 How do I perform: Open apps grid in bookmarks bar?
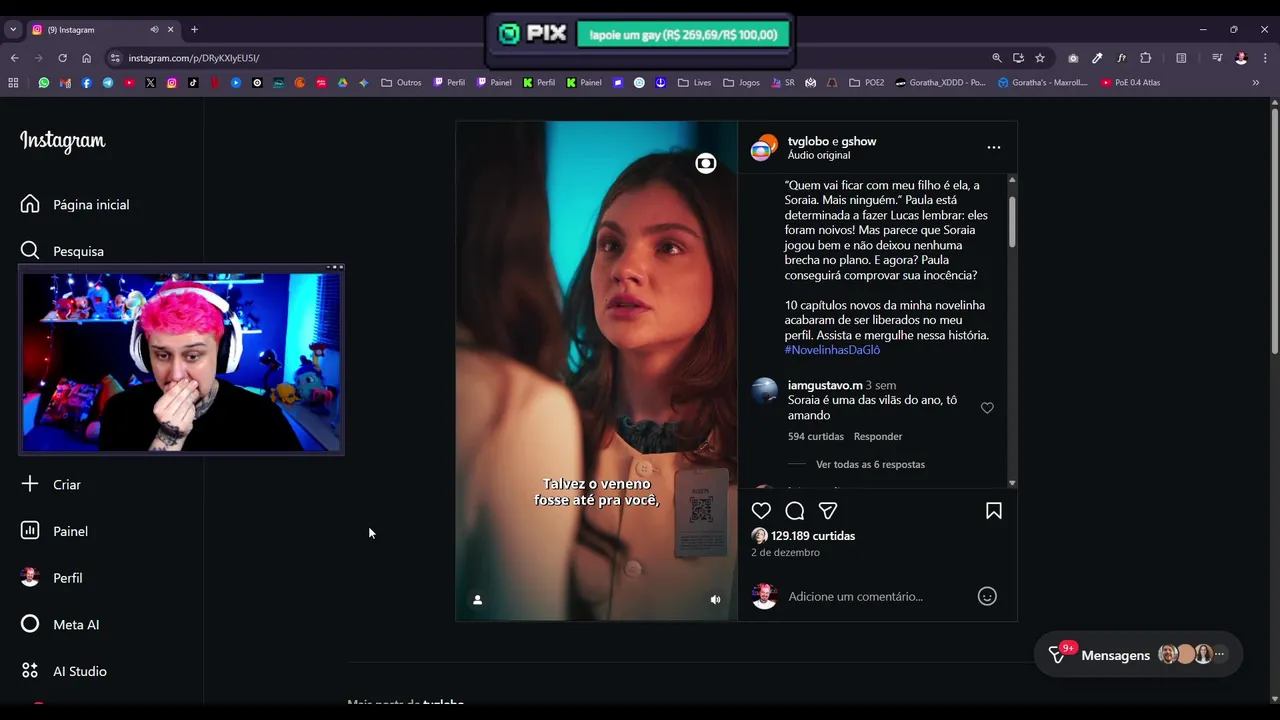13,83
